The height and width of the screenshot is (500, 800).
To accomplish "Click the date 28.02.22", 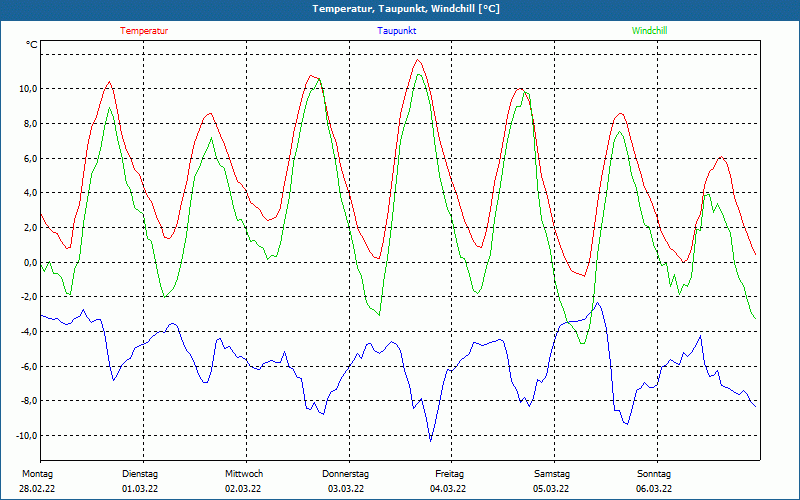I will point(37,489).
